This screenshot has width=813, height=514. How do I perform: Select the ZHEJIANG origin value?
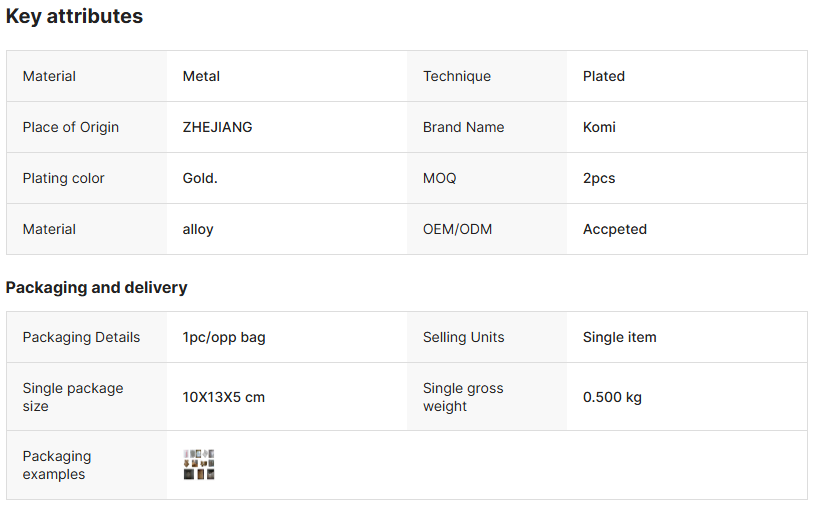click(x=217, y=127)
